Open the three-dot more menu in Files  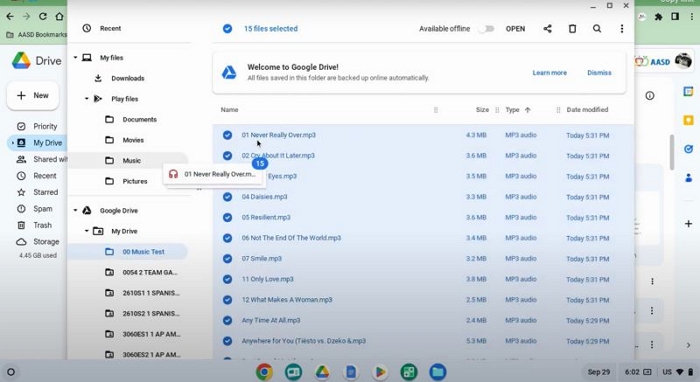622,29
